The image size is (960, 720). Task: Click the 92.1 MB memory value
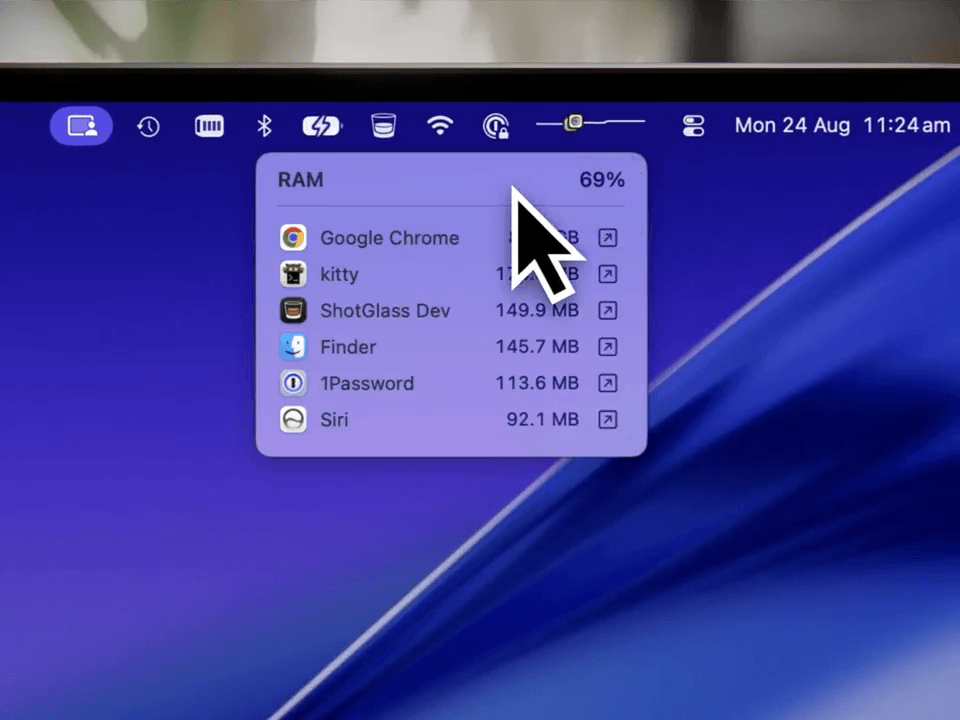(x=542, y=419)
